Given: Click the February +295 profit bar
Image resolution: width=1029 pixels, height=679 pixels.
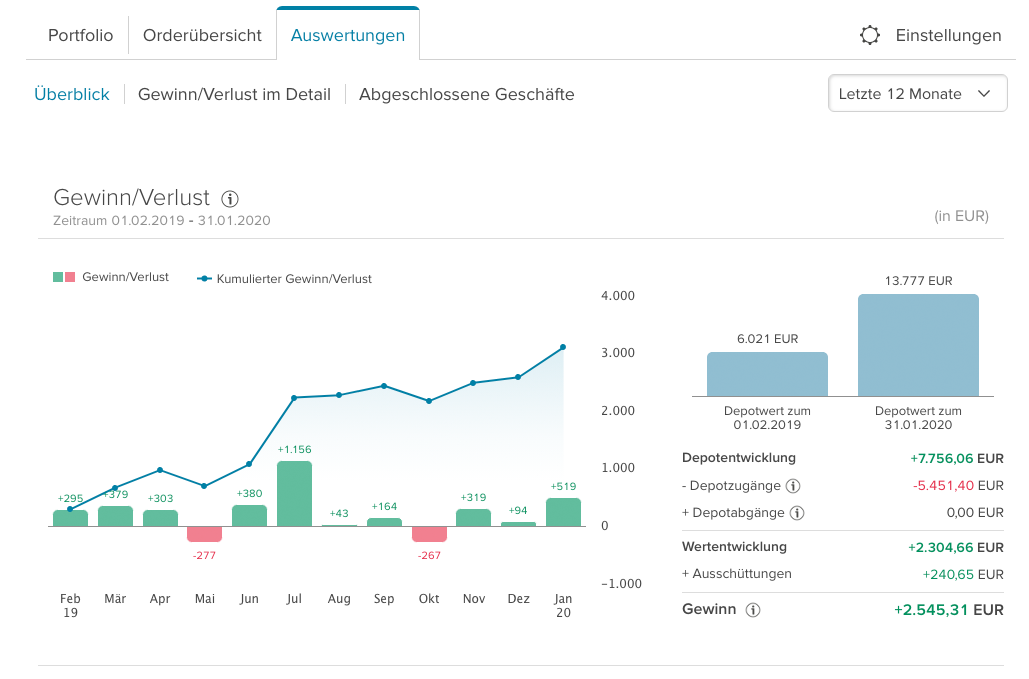Looking at the screenshot, I should (x=70, y=518).
